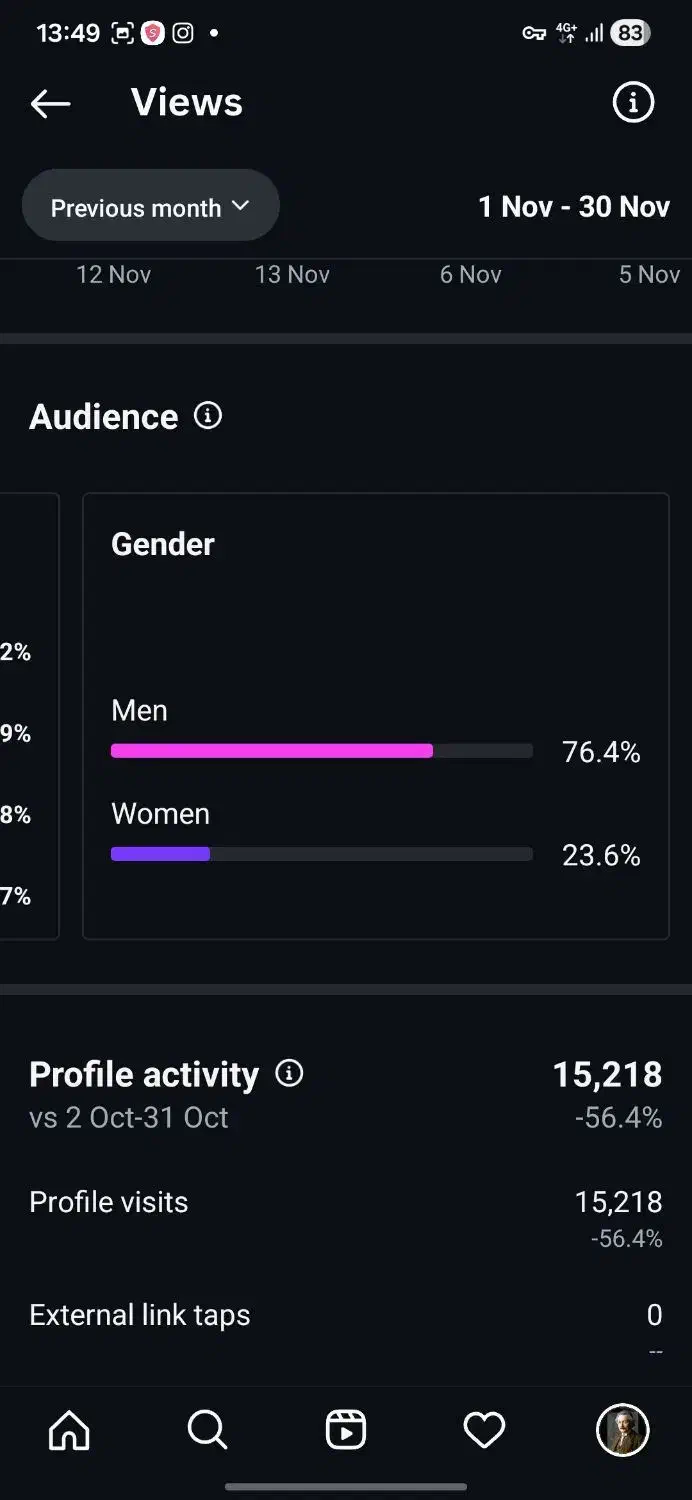The height and width of the screenshot is (1500, 692).
Task: Tap the Gender audience card heading
Action: pyautogui.click(x=163, y=544)
